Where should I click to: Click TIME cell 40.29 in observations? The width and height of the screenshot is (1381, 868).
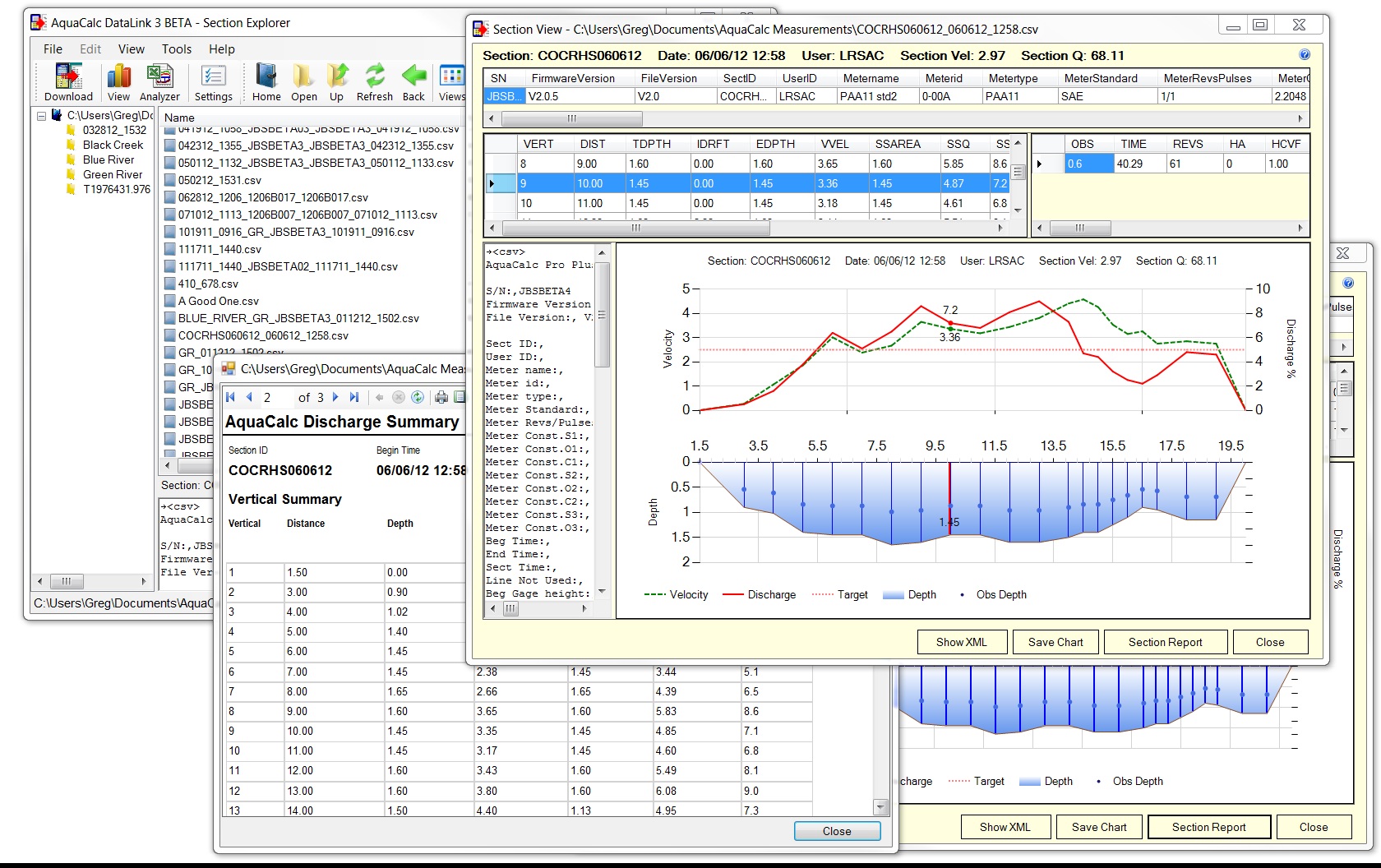tap(1139, 164)
